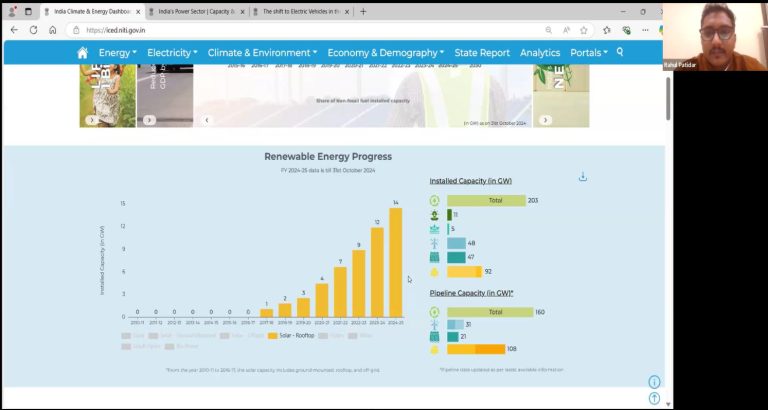
Task: Click the scroll-to-top arrow icon
Action: [x=654, y=398]
